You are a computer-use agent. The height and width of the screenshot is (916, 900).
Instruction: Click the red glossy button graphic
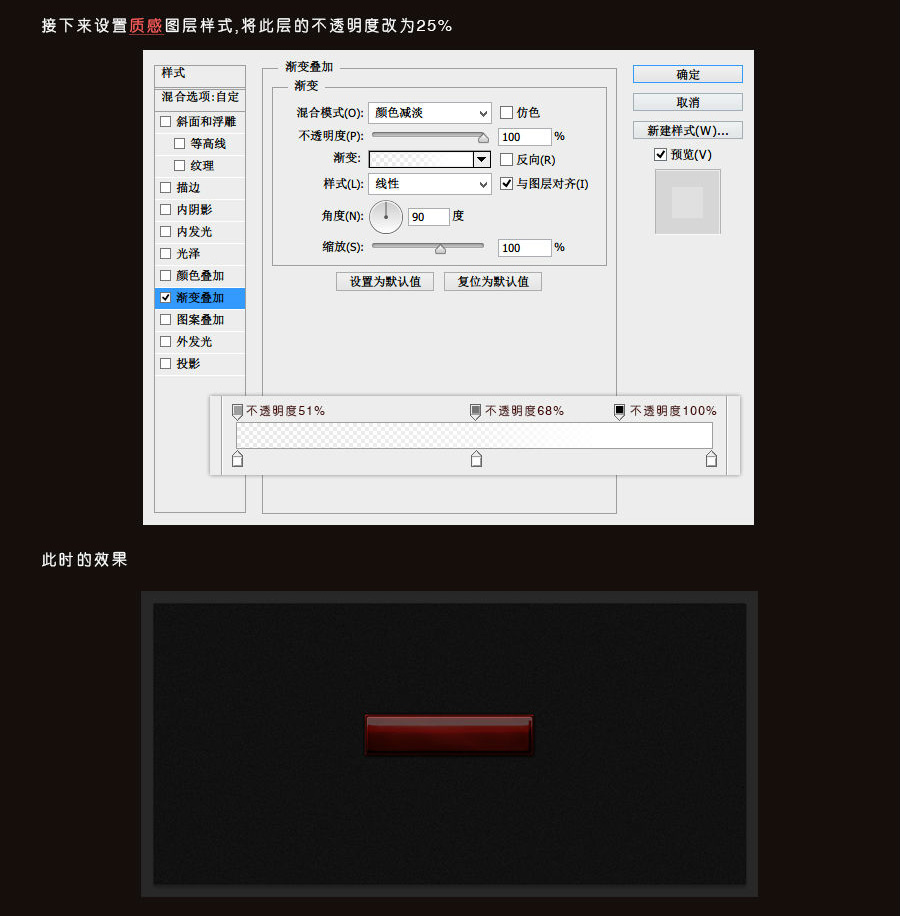449,735
